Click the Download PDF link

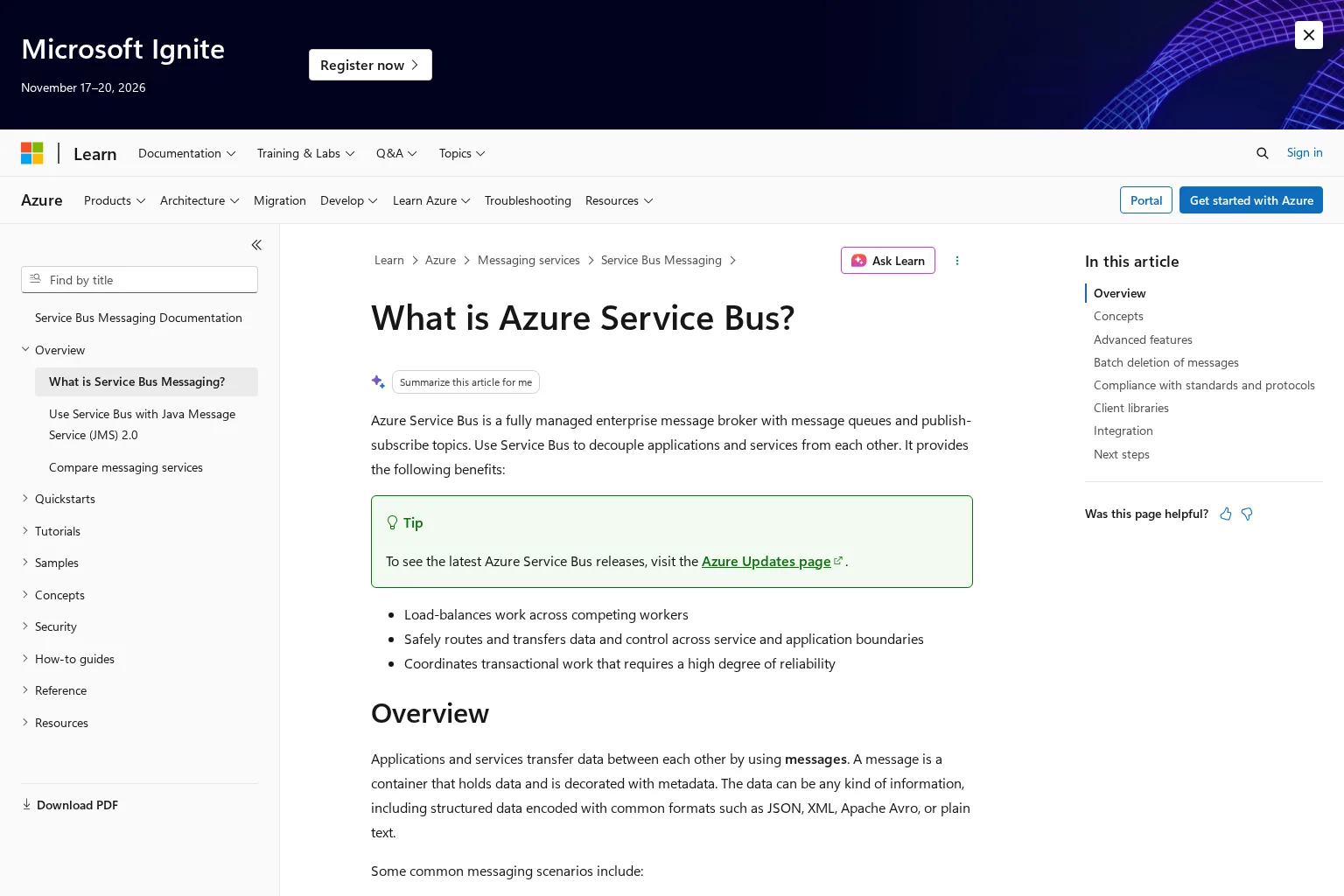pyautogui.click(x=70, y=805)
